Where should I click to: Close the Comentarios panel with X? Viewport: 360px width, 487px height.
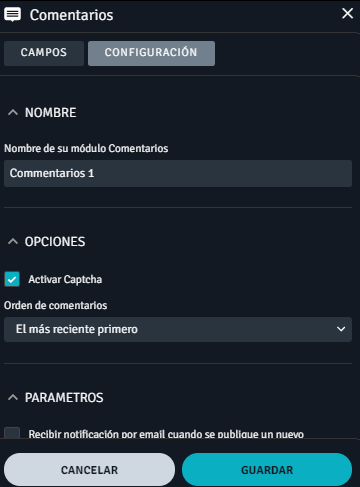pyautogui.click(x=347, y=13)
